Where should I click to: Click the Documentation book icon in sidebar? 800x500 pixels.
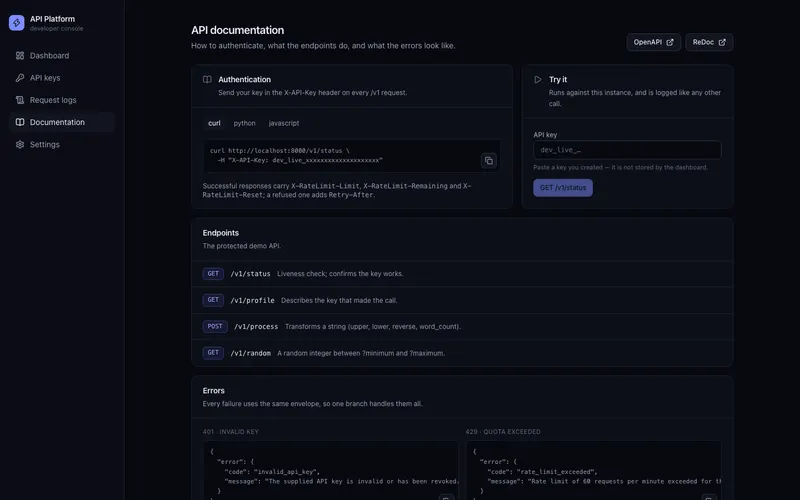coord(20,122)
